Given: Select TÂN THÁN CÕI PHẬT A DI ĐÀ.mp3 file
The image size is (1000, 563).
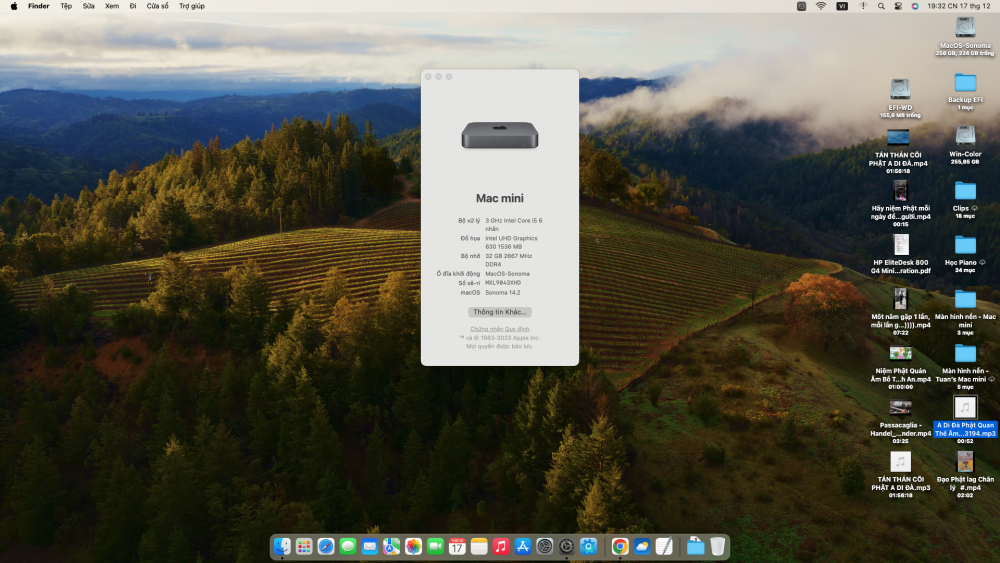Looking at the screenshot, I should click(901, 474).
